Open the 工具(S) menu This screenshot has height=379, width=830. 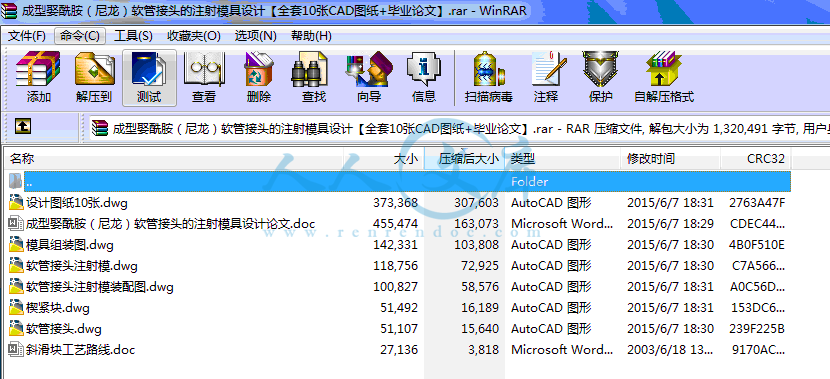point(133,36)
